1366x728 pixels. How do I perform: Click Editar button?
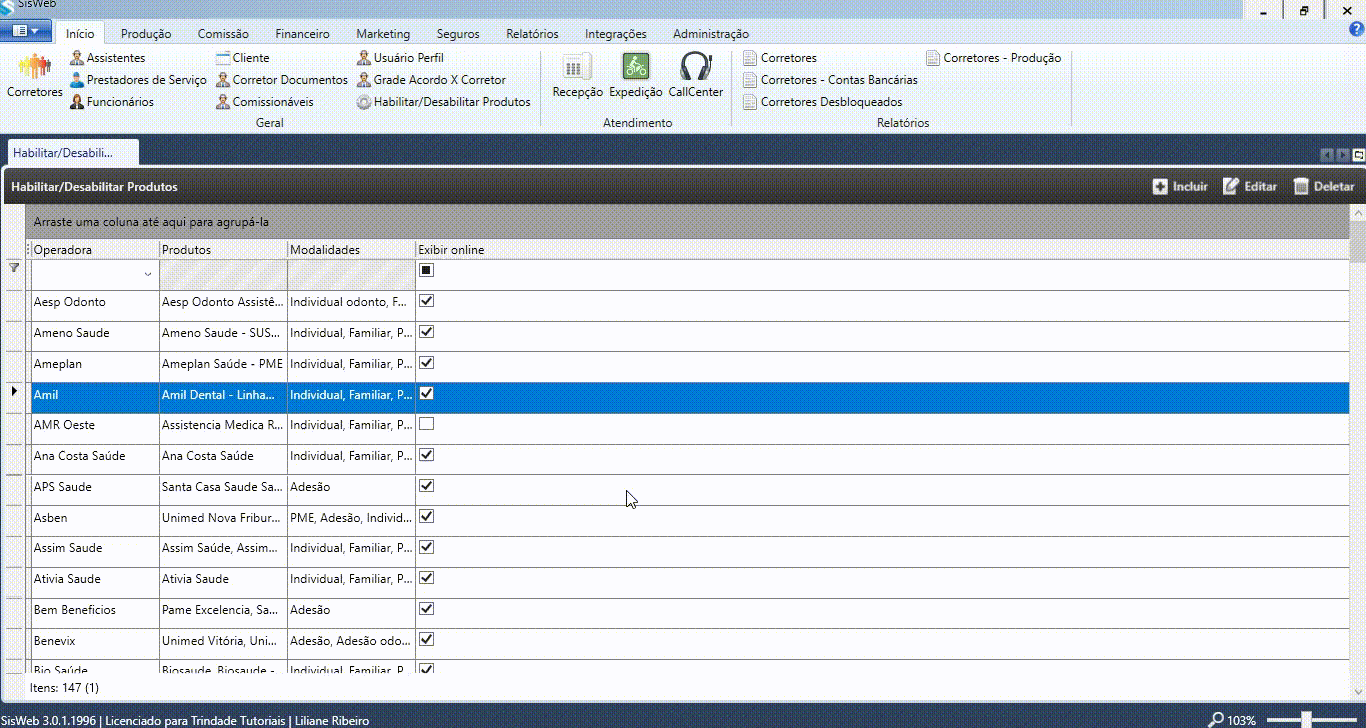pyautogui.click(x=1250, y=187)
